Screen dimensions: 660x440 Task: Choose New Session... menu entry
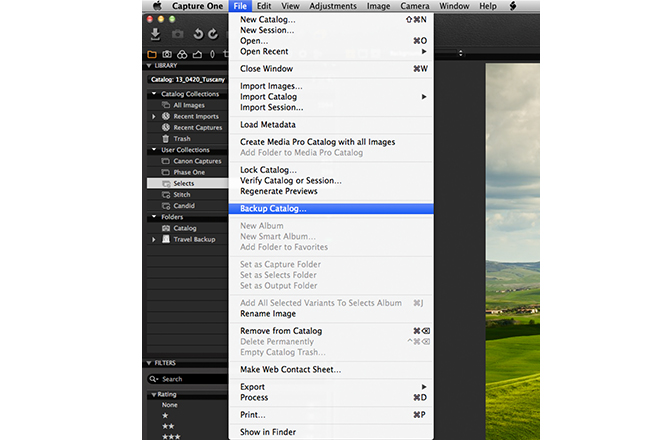tap(331, 30)
